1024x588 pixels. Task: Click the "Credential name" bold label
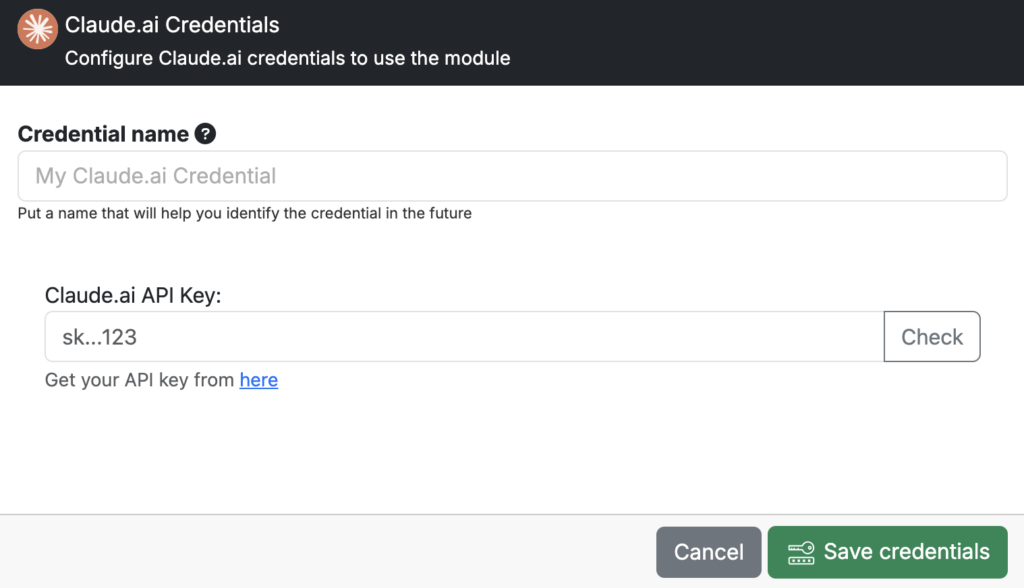[x=103, y=134]
